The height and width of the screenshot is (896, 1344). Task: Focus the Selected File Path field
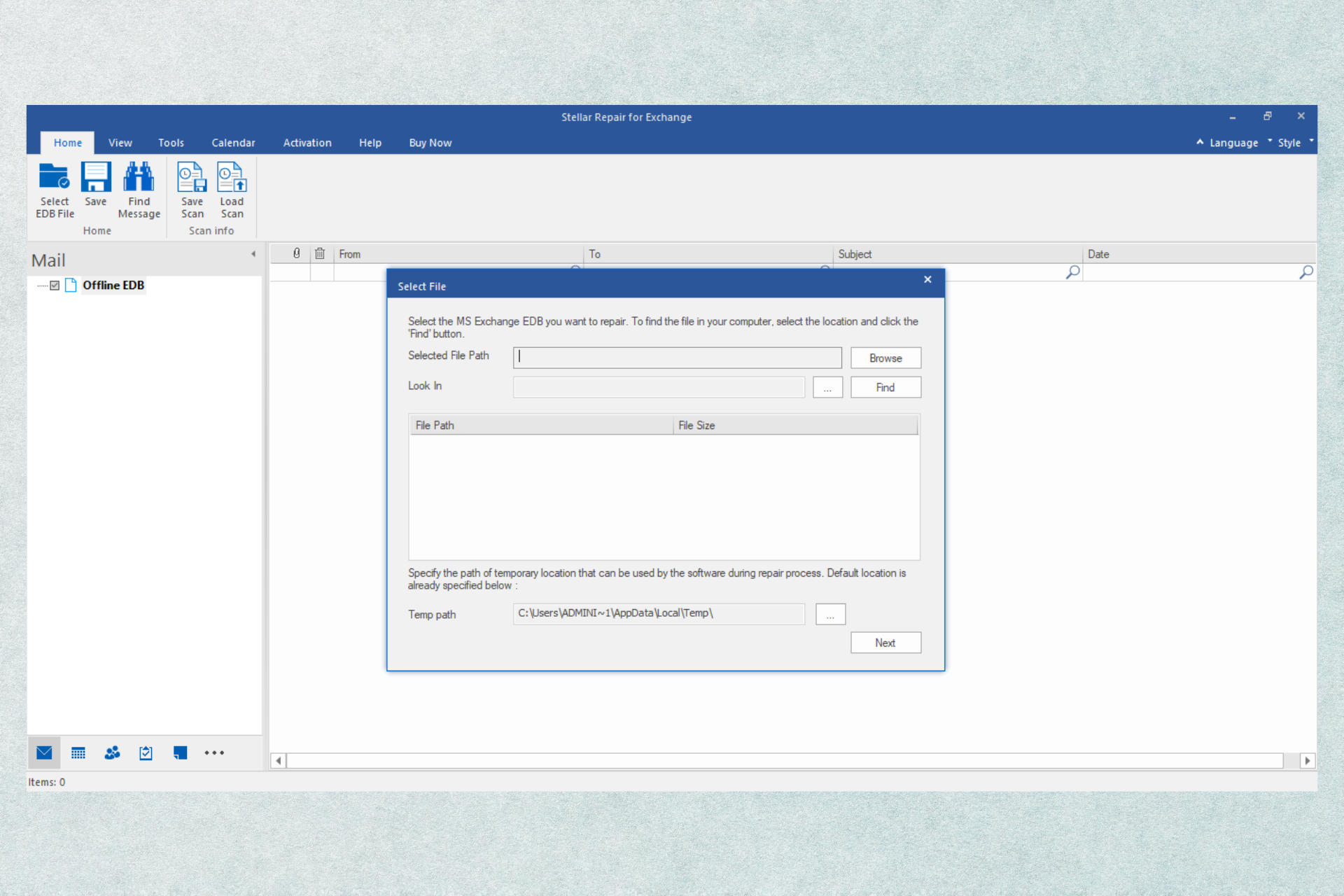click(677, 358)
